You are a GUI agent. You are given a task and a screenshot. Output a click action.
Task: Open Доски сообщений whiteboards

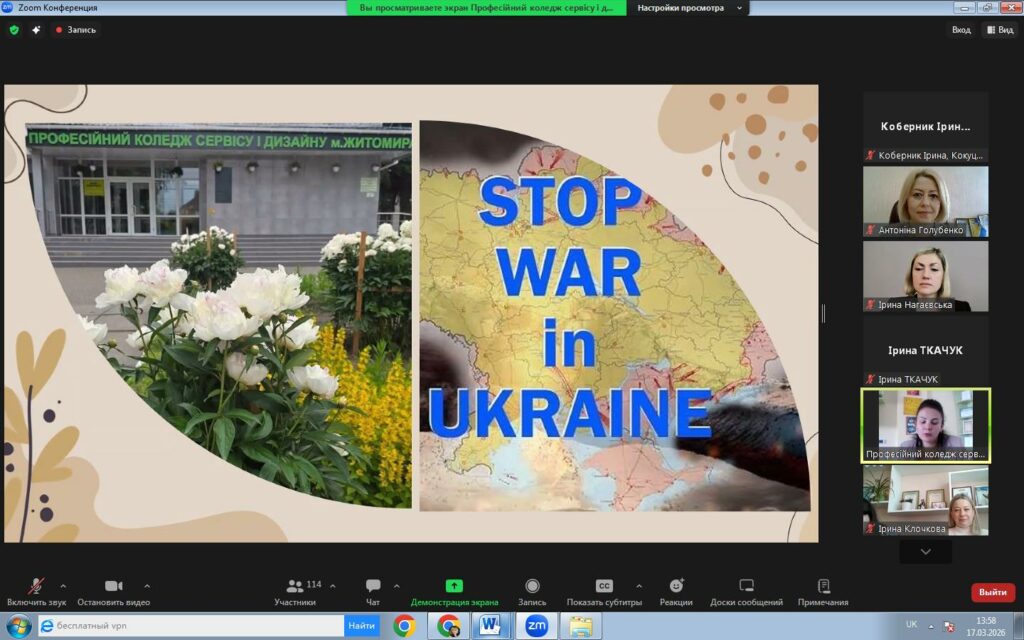pyautogui.click(x=746, y=586)
